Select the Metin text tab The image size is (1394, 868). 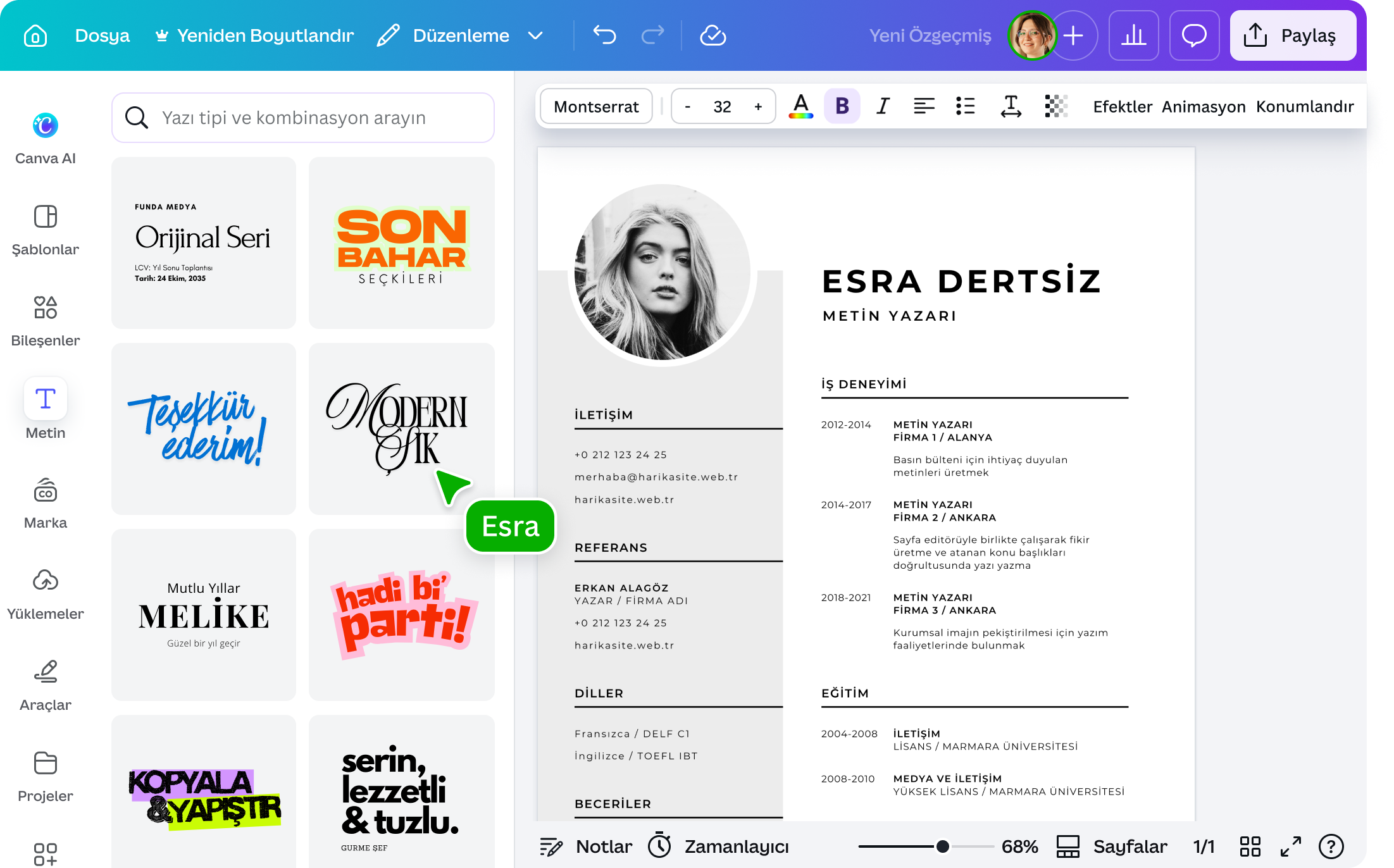[x=46, y=410]
